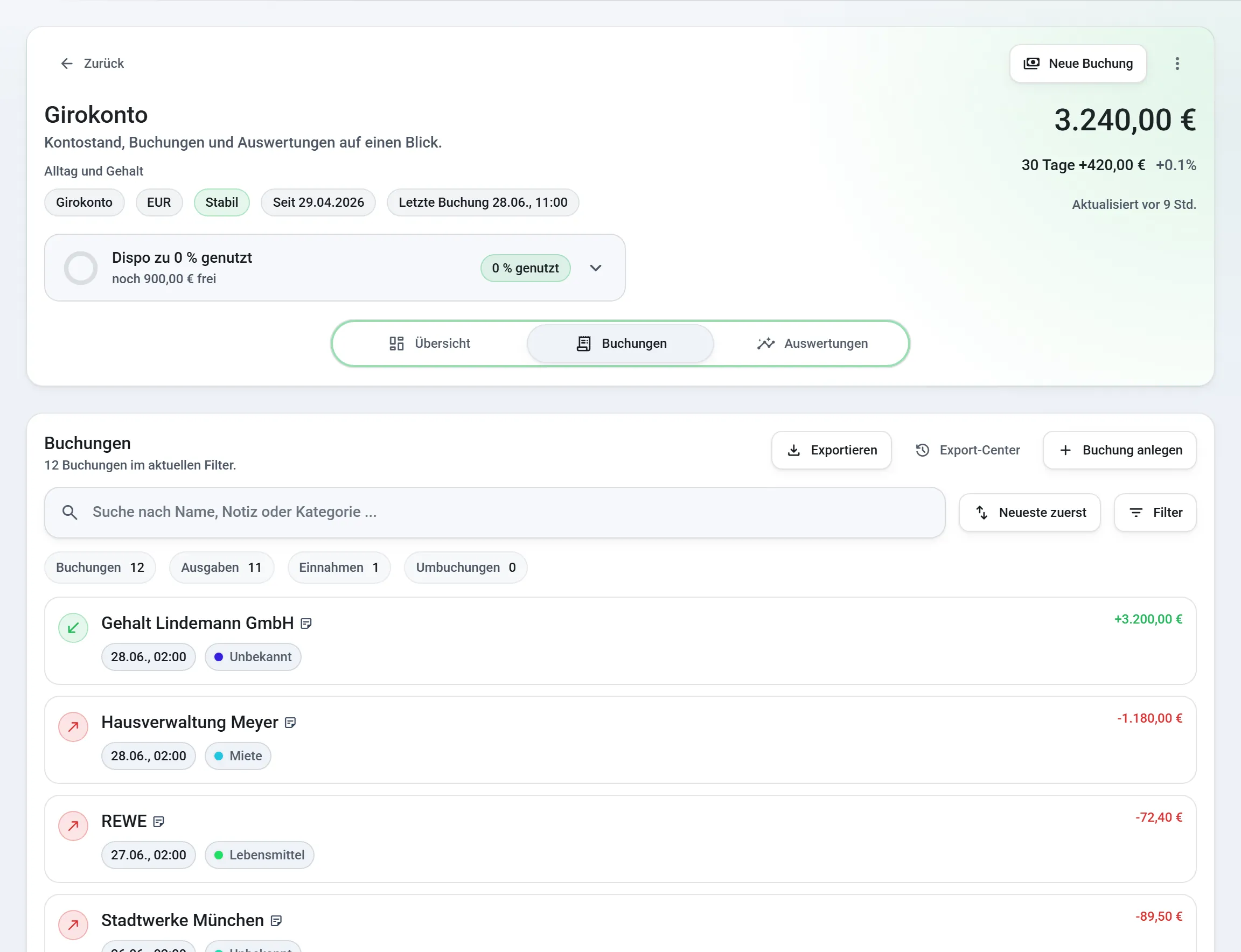Click the incoming arrow icon of the Gehalt booking
Screen dimensions: 1241x952
tap(73, 628)
